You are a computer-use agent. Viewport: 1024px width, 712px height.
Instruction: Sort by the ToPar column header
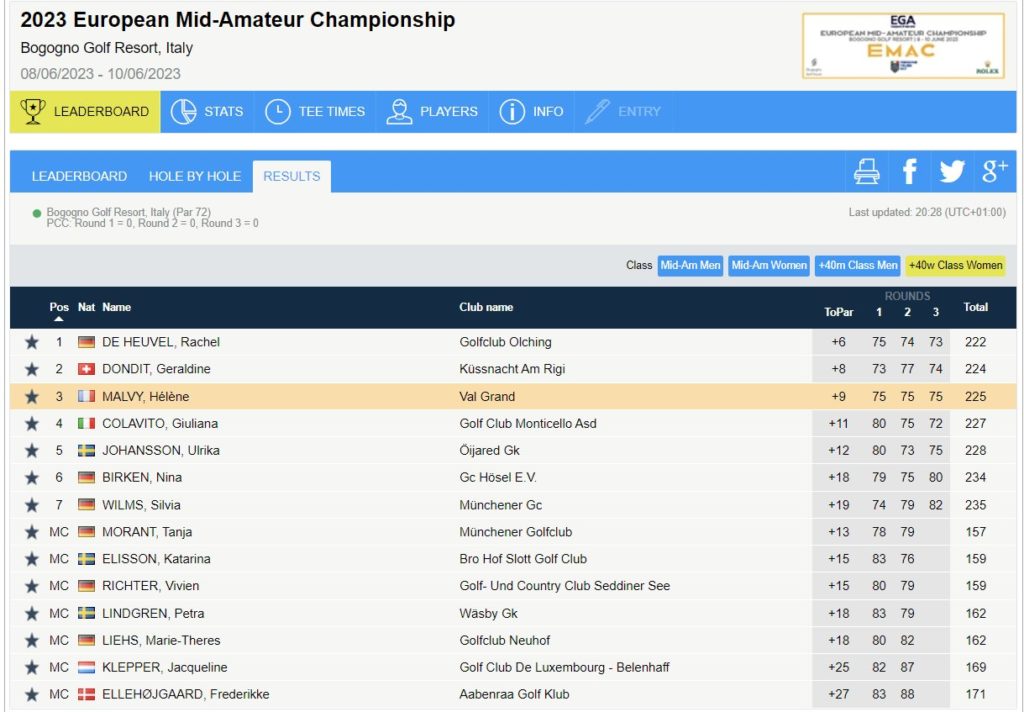point(838,312)
